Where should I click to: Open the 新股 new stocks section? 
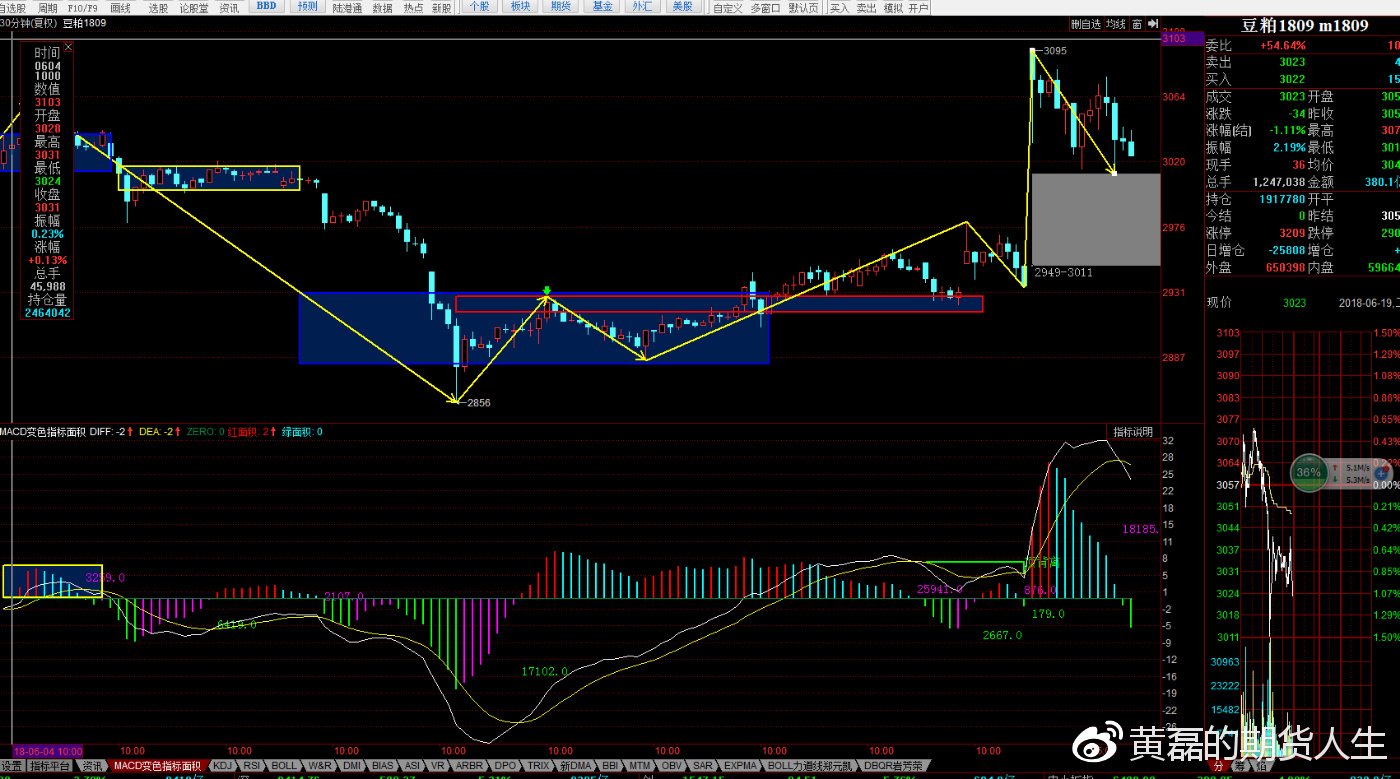click(442, 7)
